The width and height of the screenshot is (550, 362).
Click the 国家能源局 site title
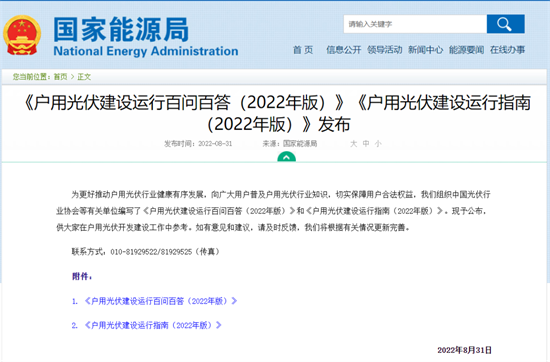[121, 30]
